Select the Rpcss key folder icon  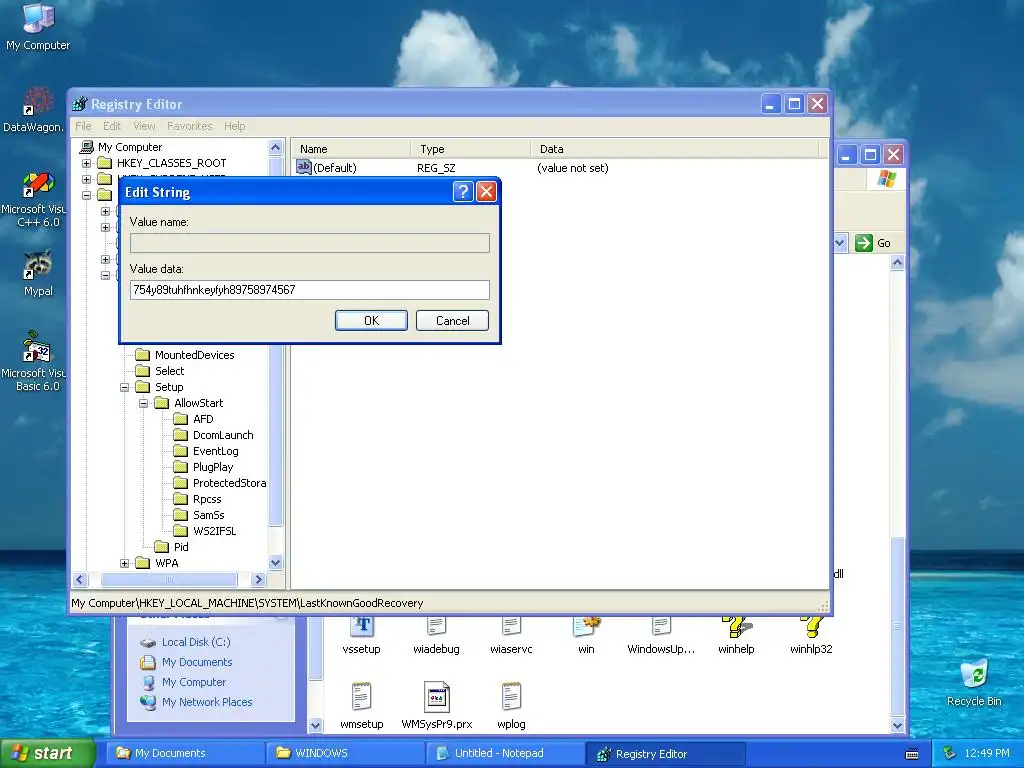coord(181,499)
